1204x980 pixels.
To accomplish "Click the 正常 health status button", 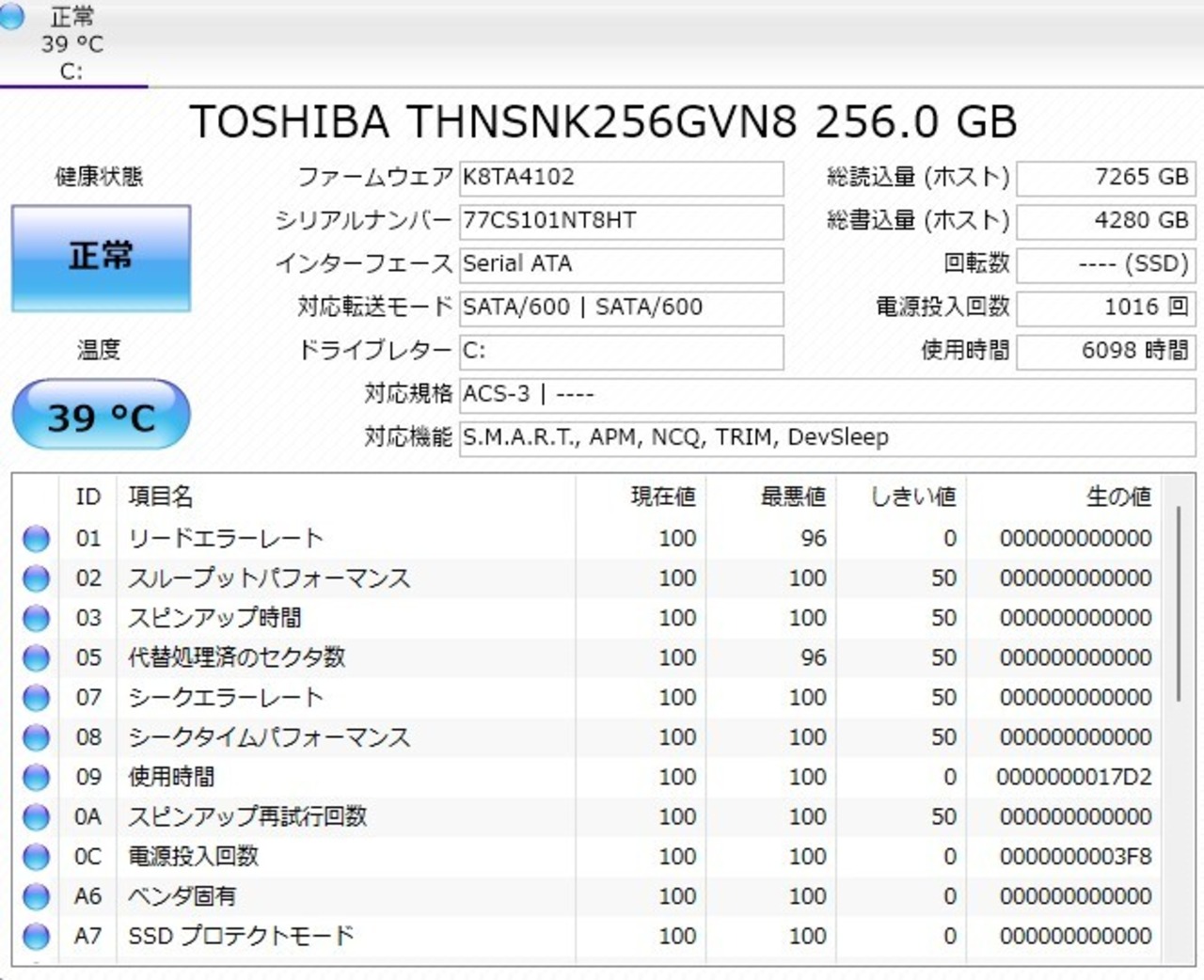I will (101, 258).
